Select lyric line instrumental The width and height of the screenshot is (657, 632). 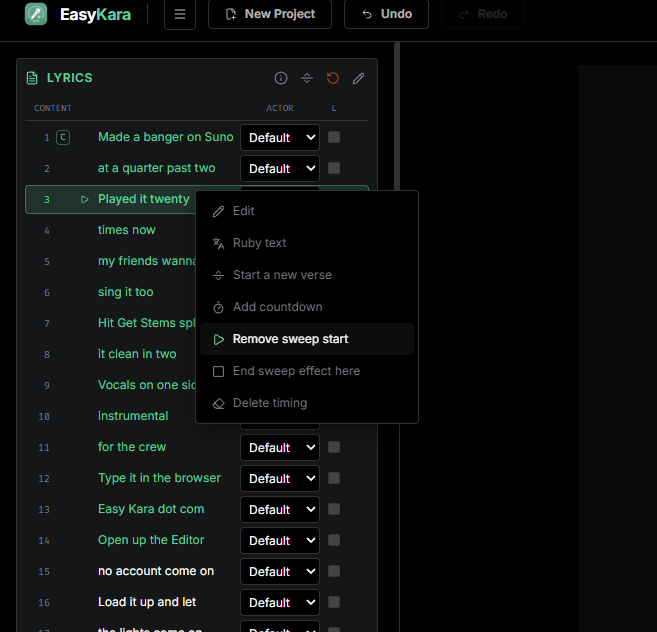(x=133, y=416)
